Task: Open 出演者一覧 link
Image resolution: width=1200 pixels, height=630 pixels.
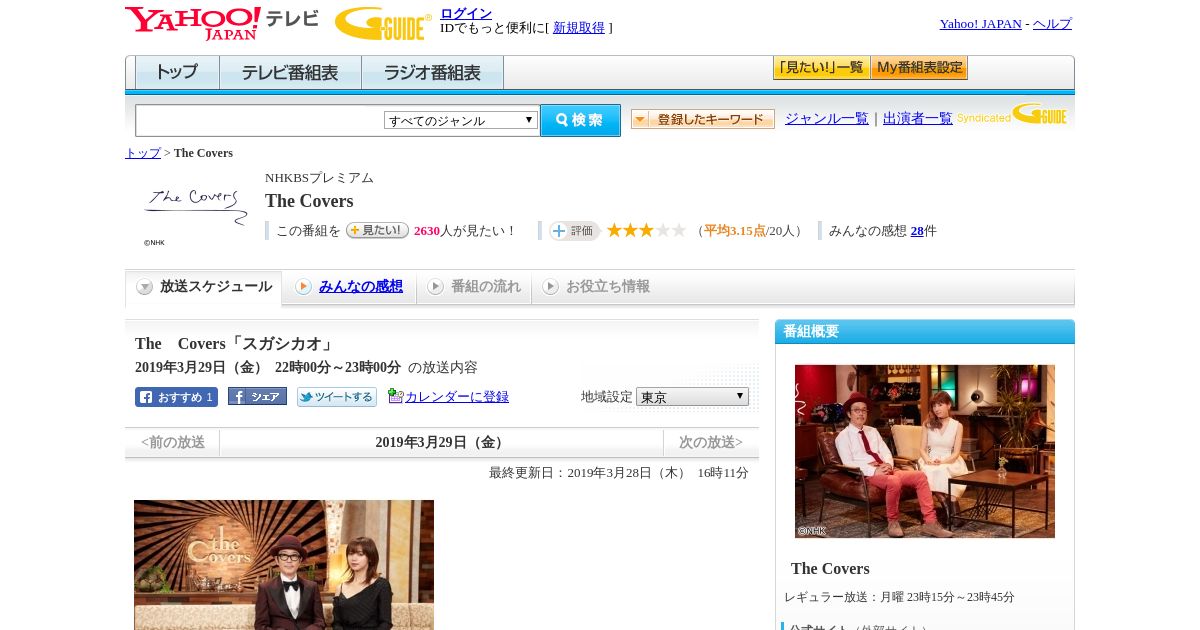Action: tap(917, 119)
